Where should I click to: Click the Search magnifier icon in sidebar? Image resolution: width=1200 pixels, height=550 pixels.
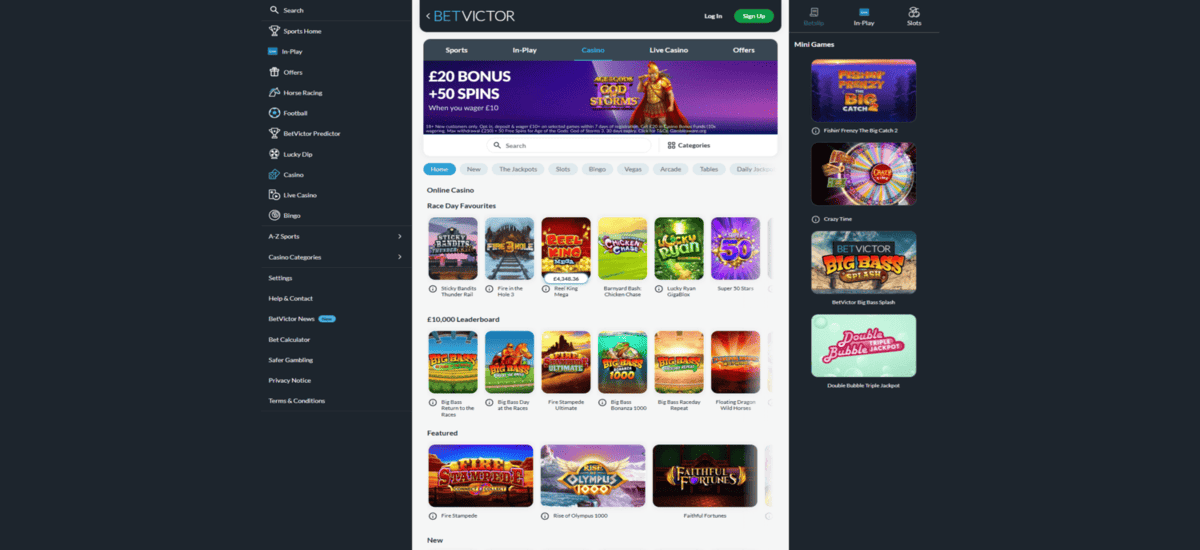[274, 10]
